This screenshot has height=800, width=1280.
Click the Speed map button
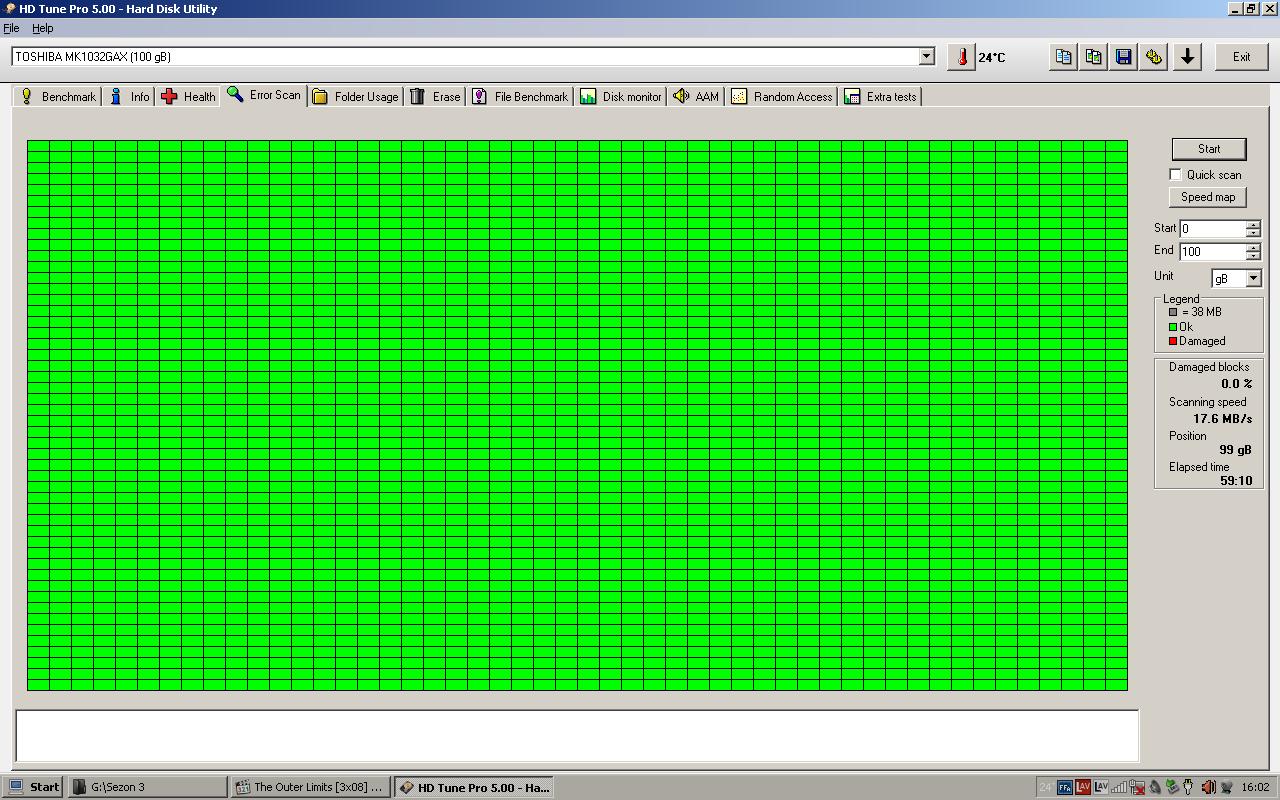tap(1207, 197)
